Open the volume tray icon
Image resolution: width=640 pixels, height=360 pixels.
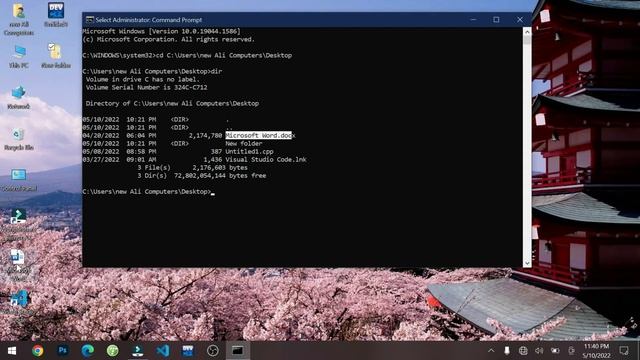(539, 351)
